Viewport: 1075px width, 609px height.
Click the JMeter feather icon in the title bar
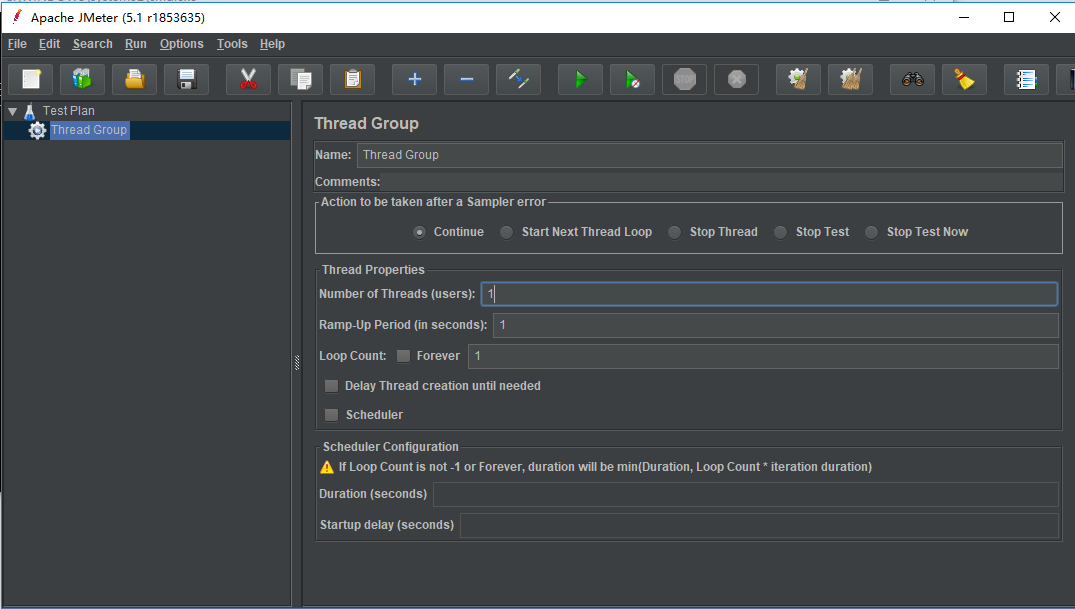coord(17,16)
